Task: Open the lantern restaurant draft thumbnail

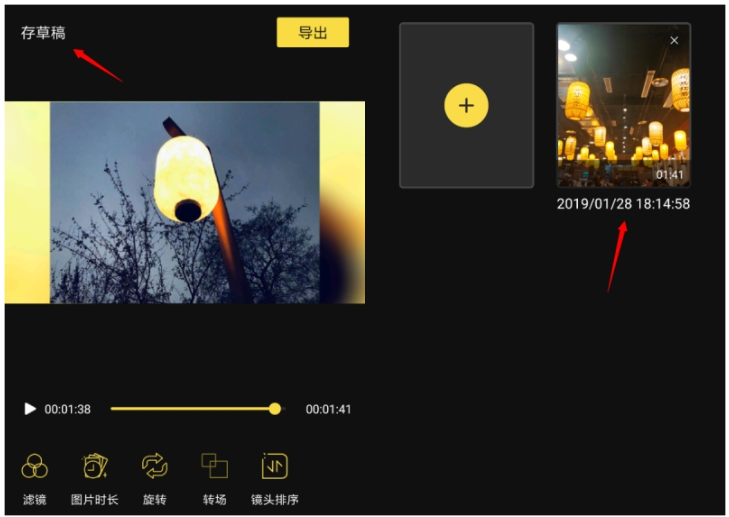Action: point(623,106)
